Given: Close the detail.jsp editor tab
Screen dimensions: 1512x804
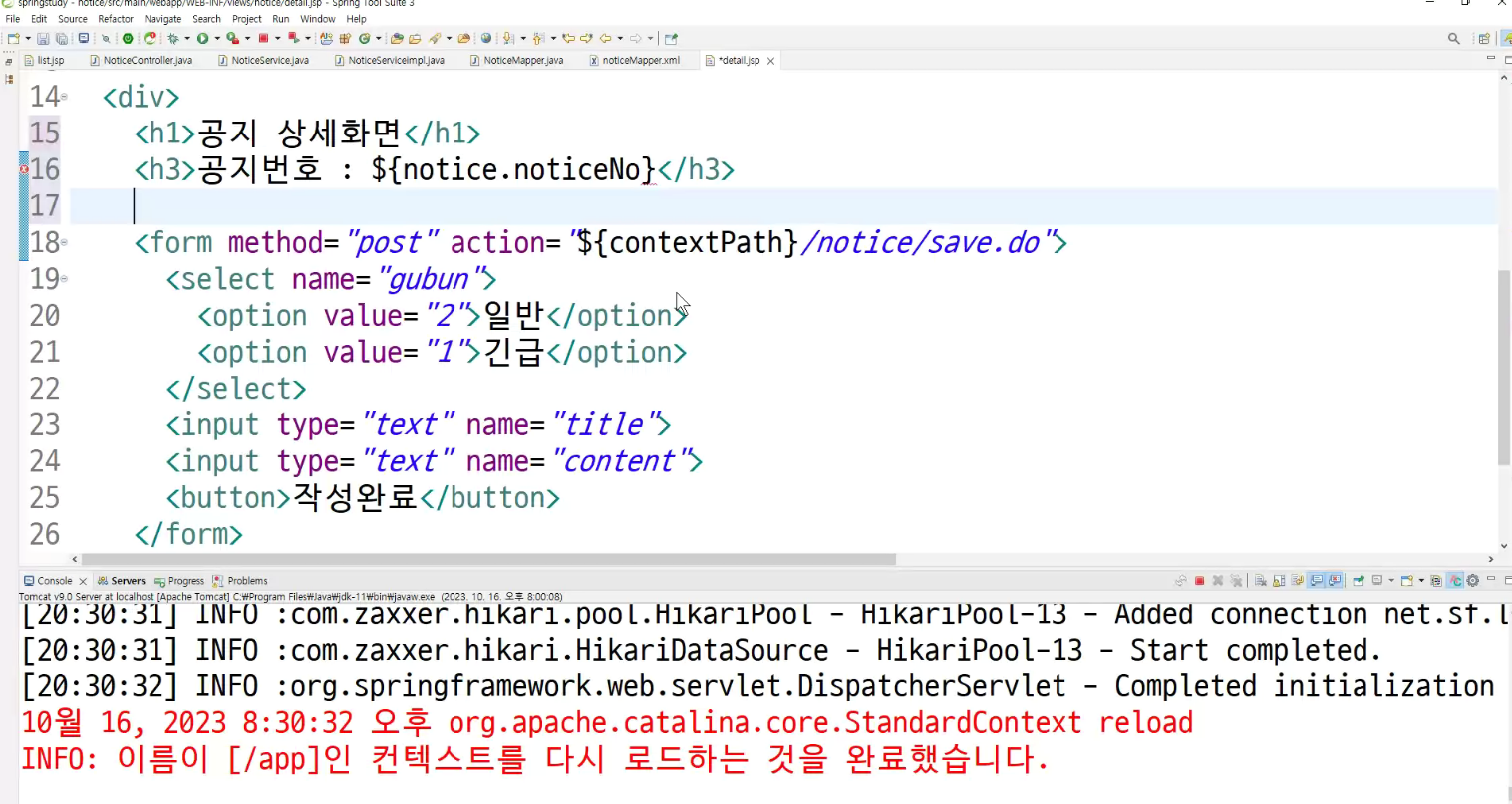Looking at the screenshot, I should click(770, 61).
